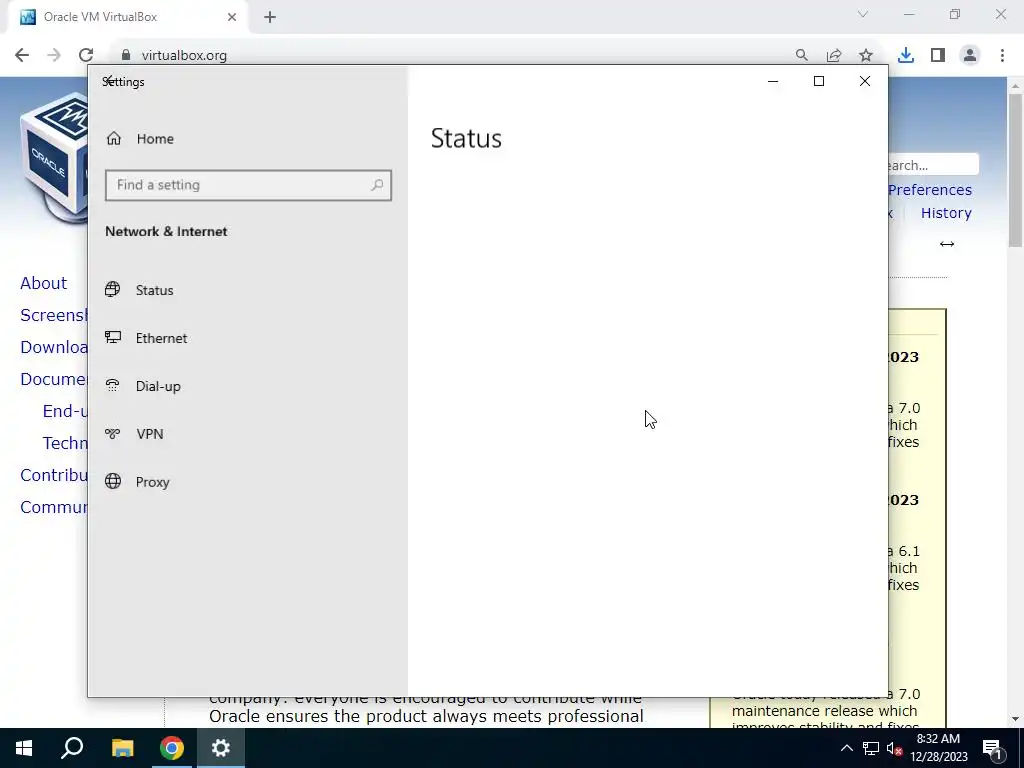This screenshot has width=1024, height=768.
Task: Click scrollbar down arrow in Chrome
Action: tap(1015, 719)
